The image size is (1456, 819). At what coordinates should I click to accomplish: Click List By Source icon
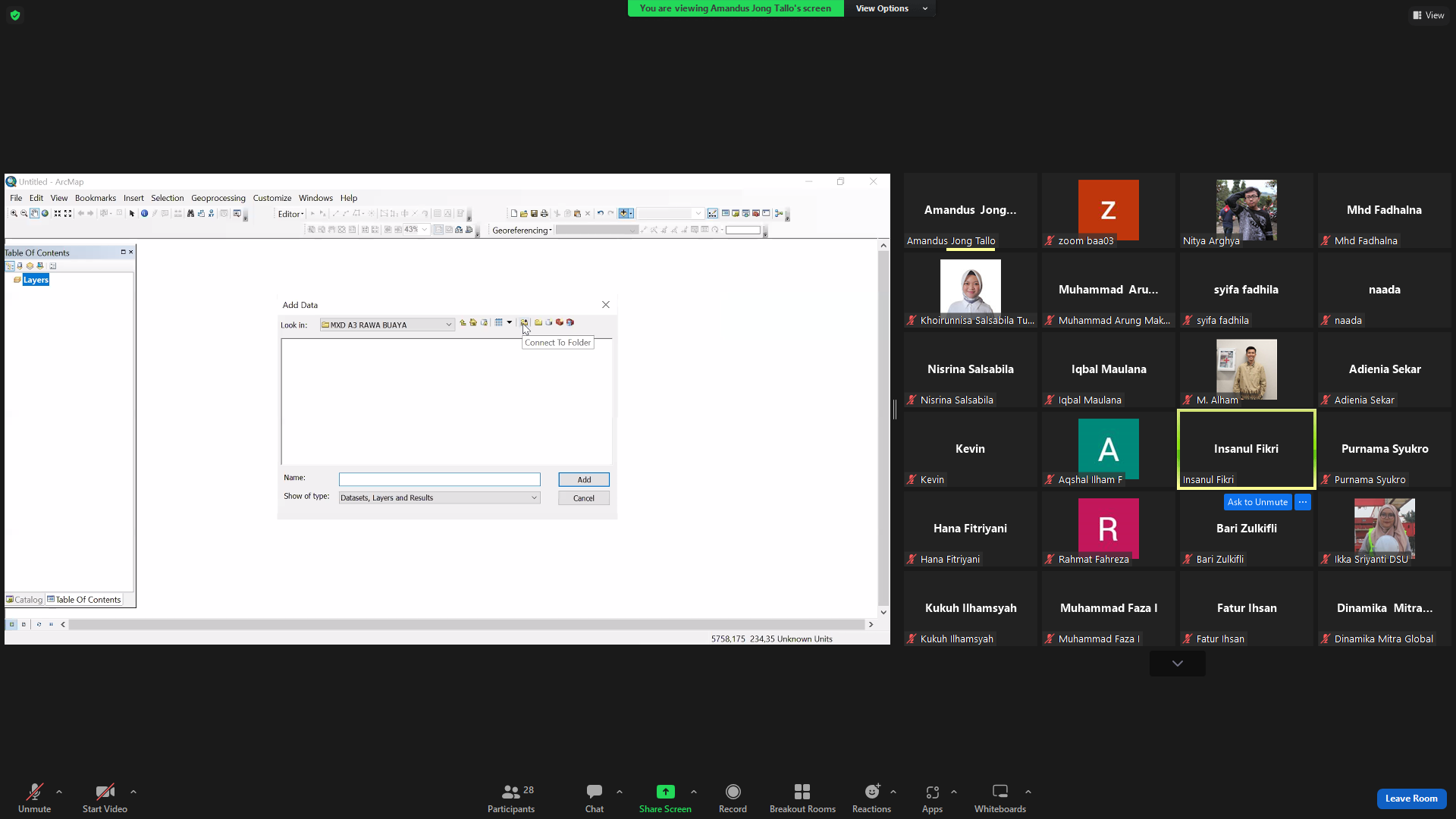[20, 266]
